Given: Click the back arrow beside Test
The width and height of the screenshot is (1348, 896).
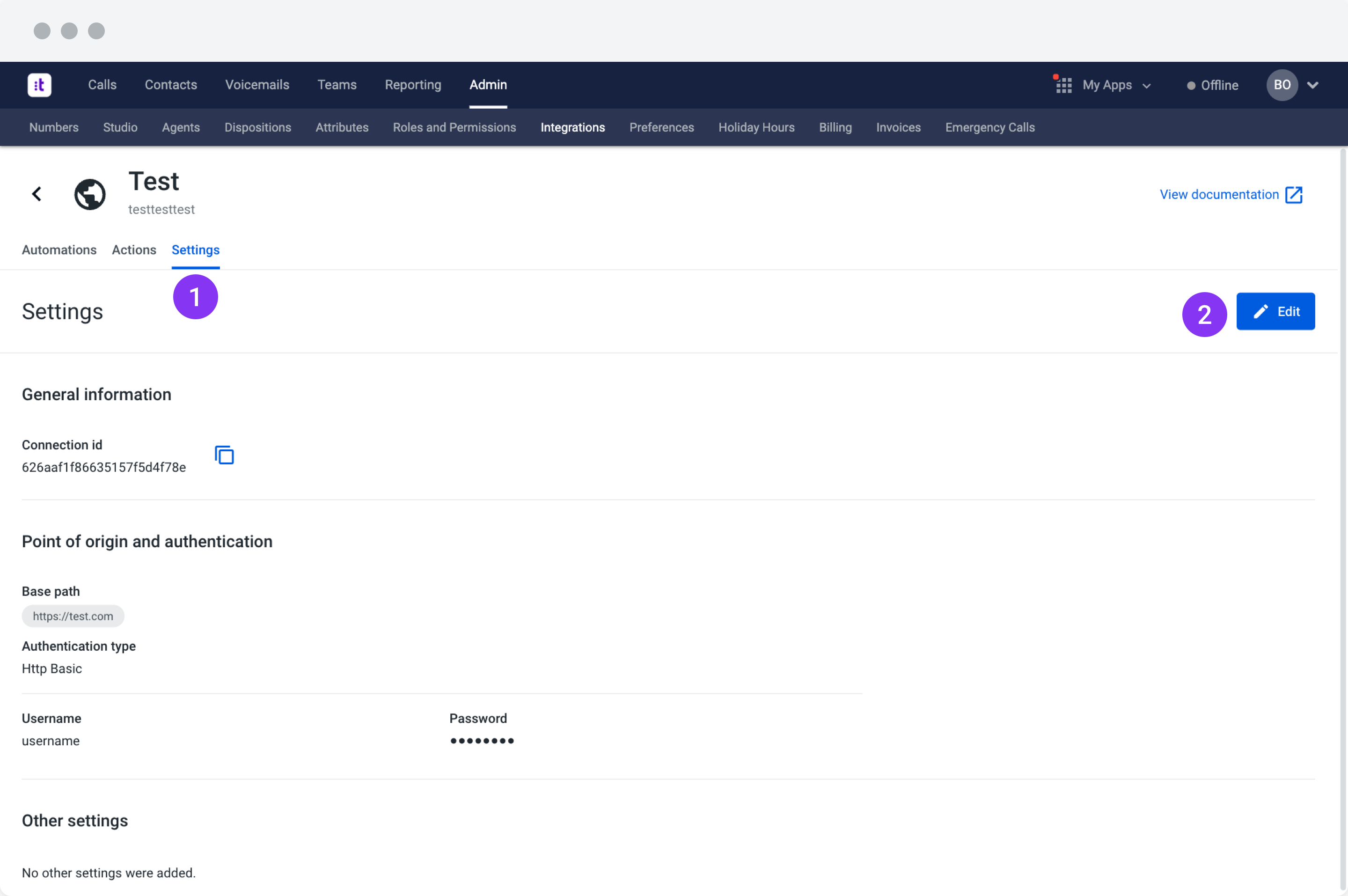Looking at the screenshot, I should [x=37, y=194].
